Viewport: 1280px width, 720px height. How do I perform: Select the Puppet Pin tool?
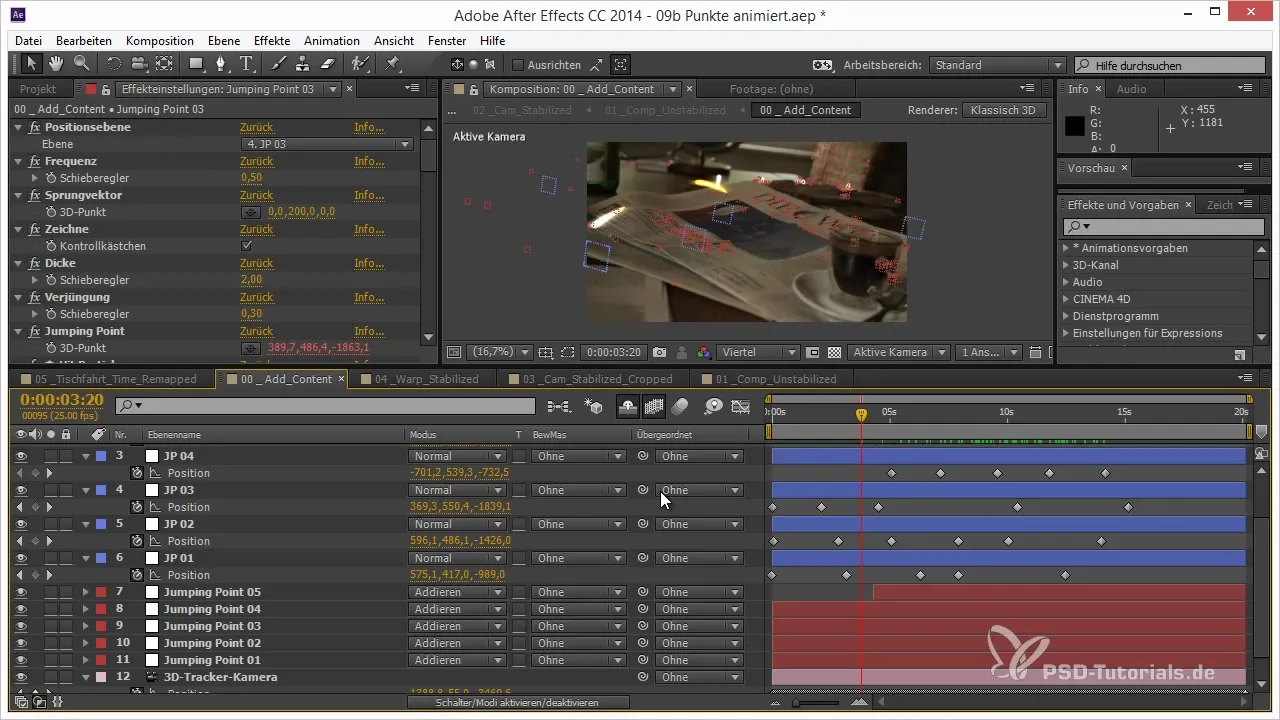tap(392, 65)
